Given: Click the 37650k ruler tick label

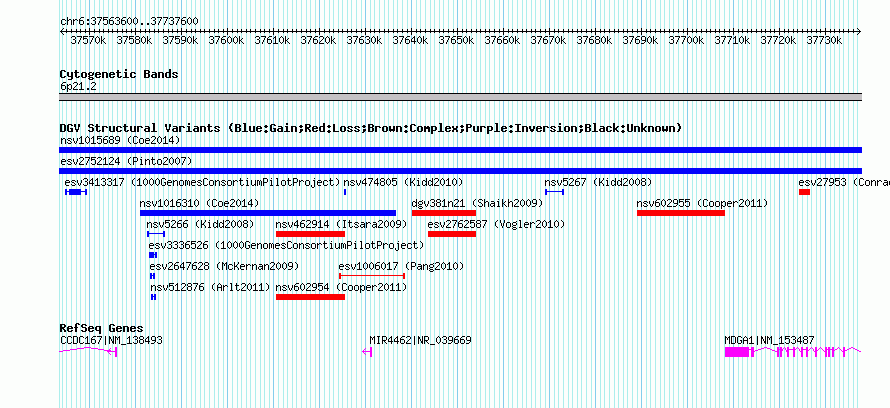Looking at the screenshot, I should 456,40.
